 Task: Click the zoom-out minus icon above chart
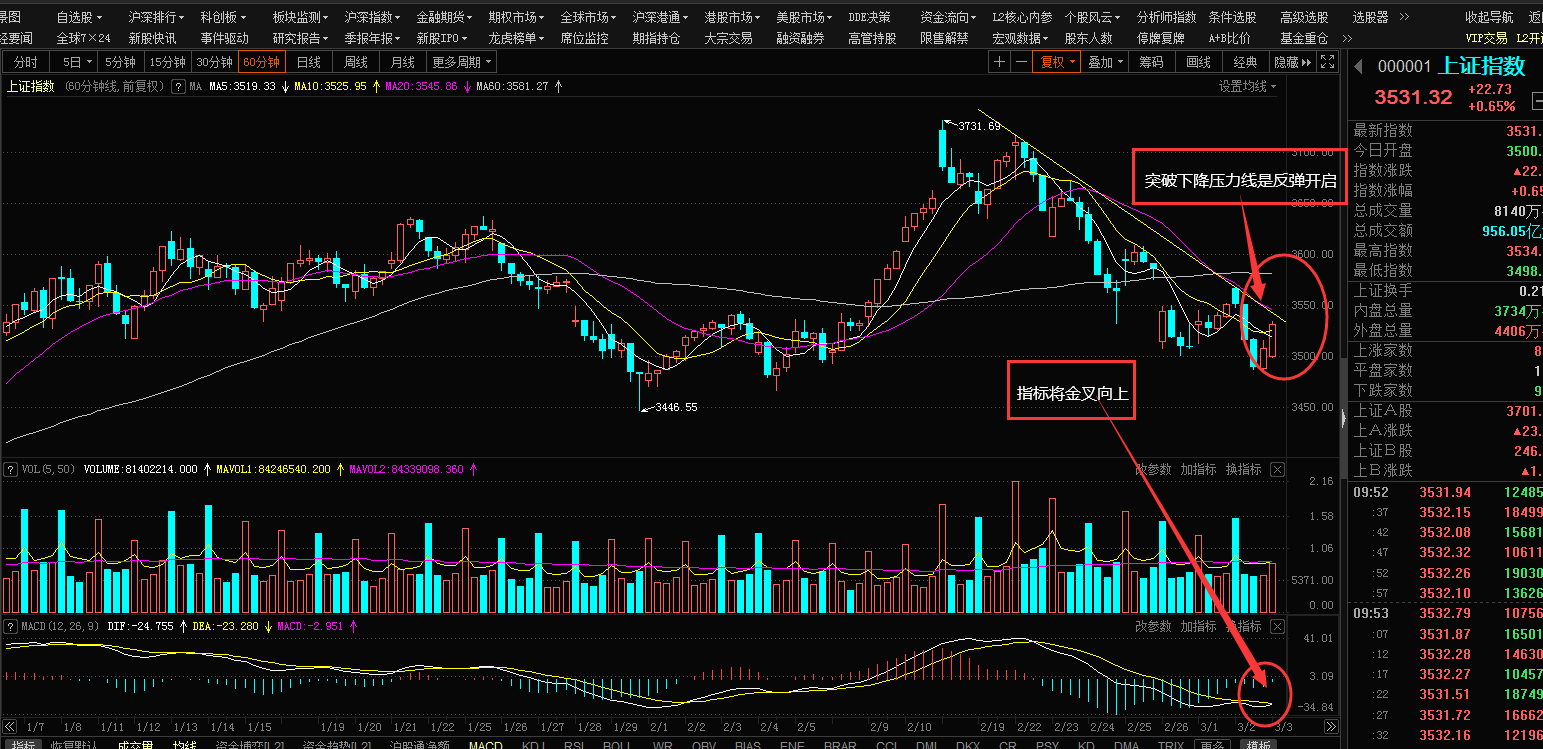[x=1020, y=62]
